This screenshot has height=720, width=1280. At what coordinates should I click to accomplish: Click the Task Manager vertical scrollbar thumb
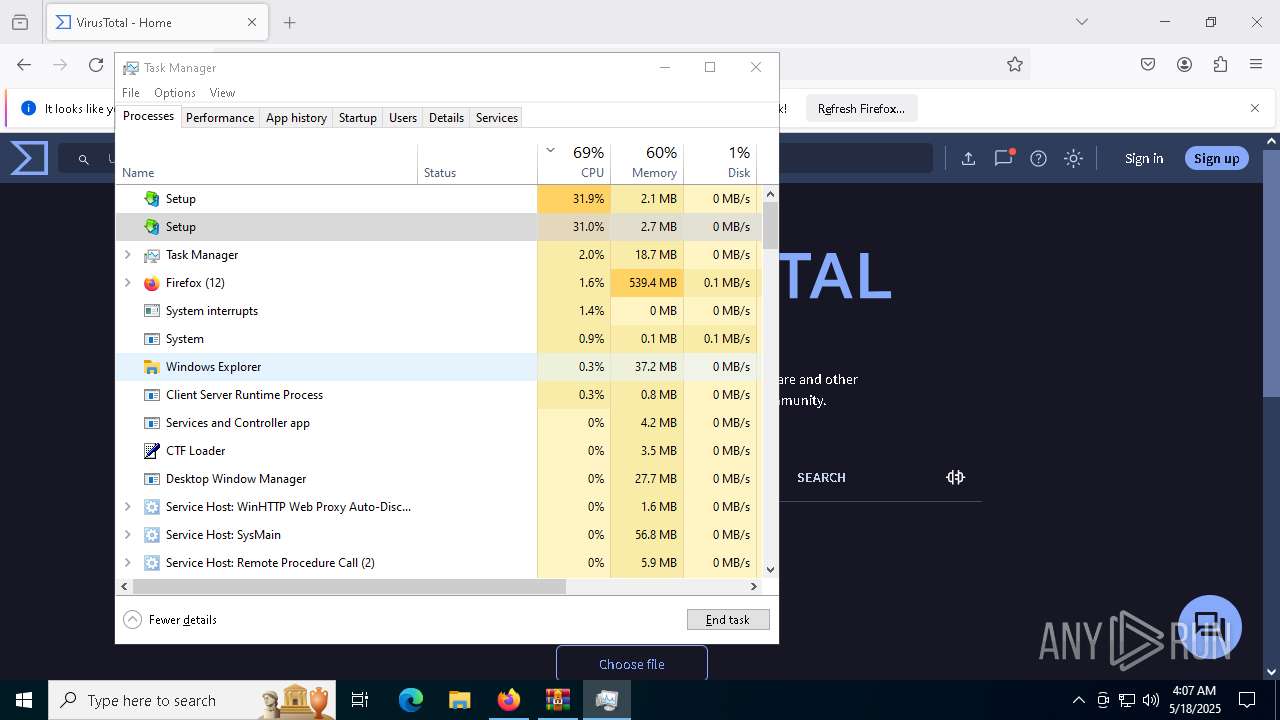point(770,225)
